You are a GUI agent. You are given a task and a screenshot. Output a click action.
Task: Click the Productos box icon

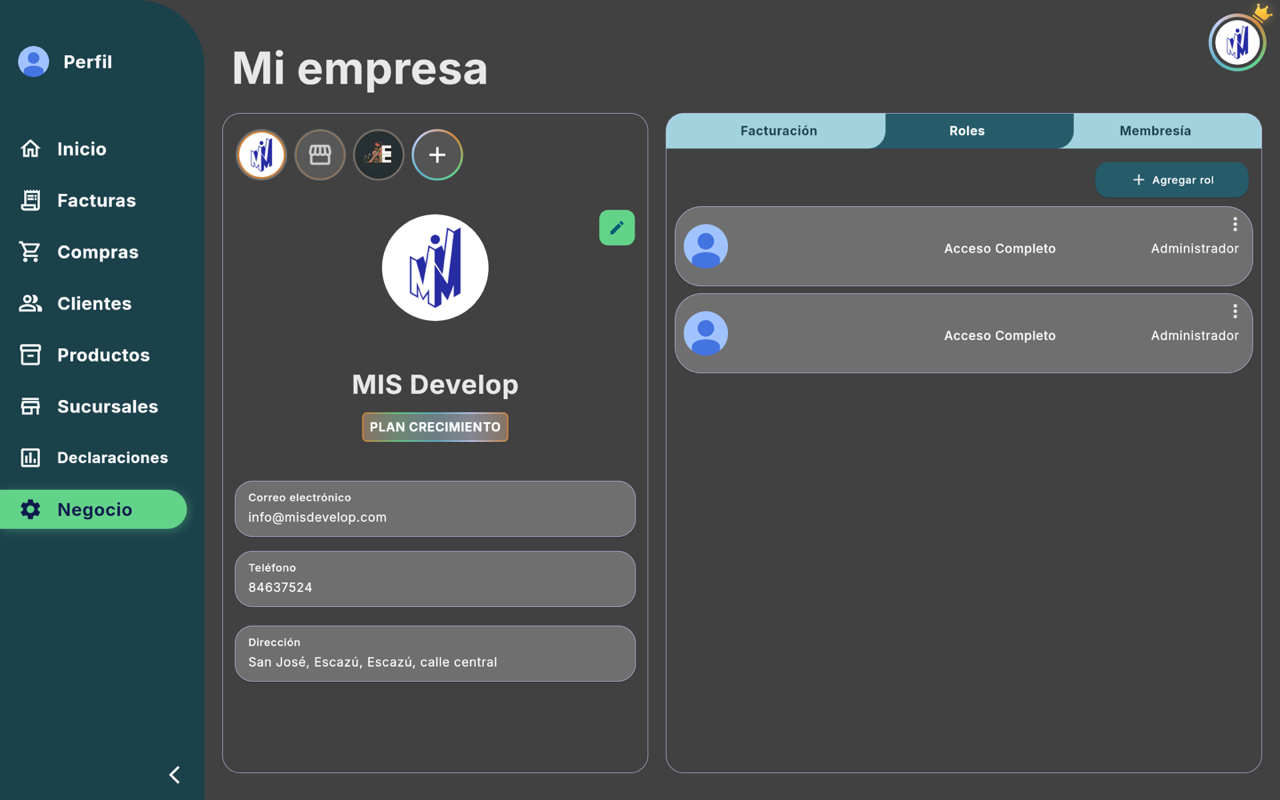pos(30,355)
